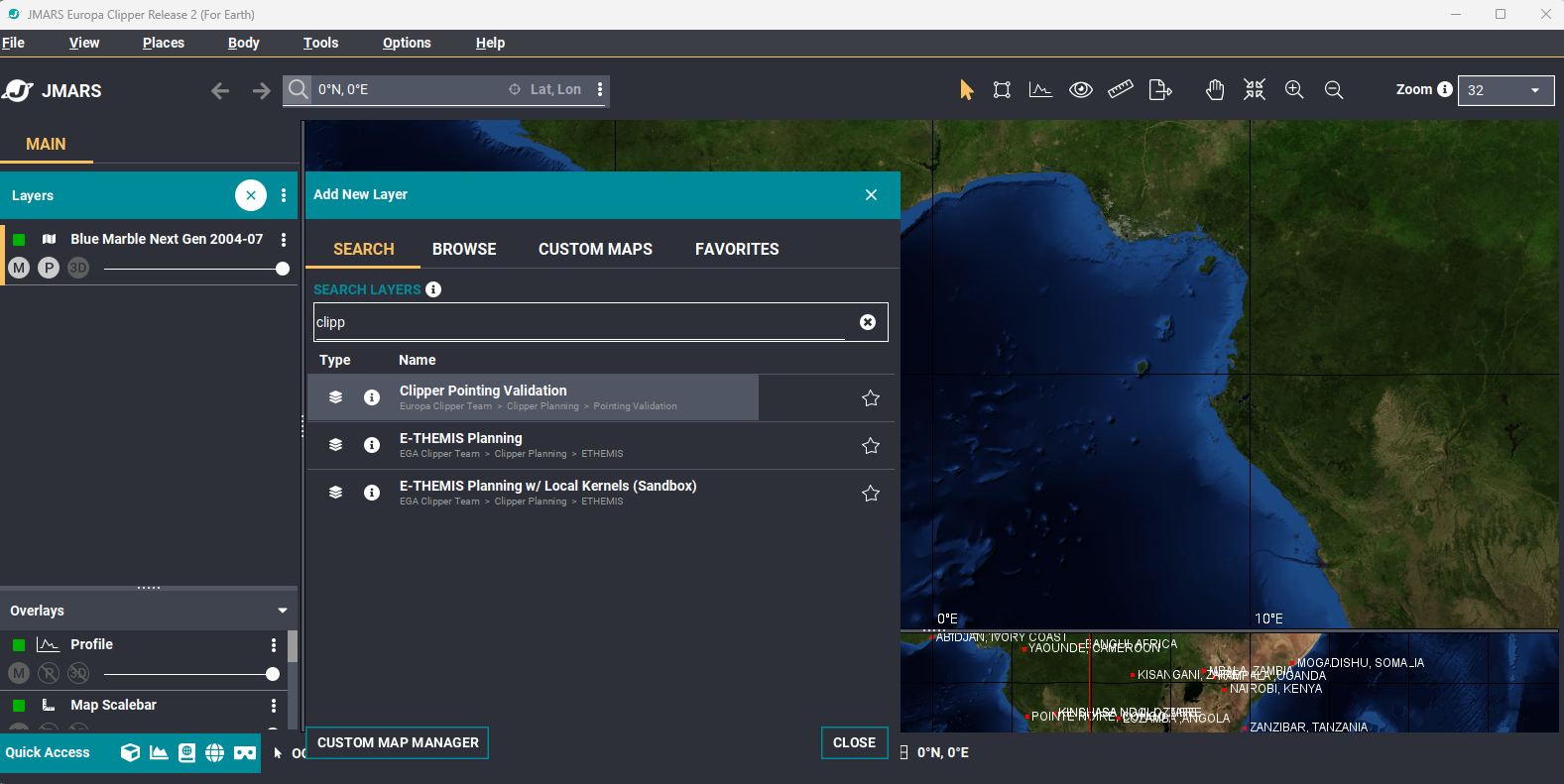
Task: Favorite the Clipper Pointing Validation layer
Action: coord(871,397)
